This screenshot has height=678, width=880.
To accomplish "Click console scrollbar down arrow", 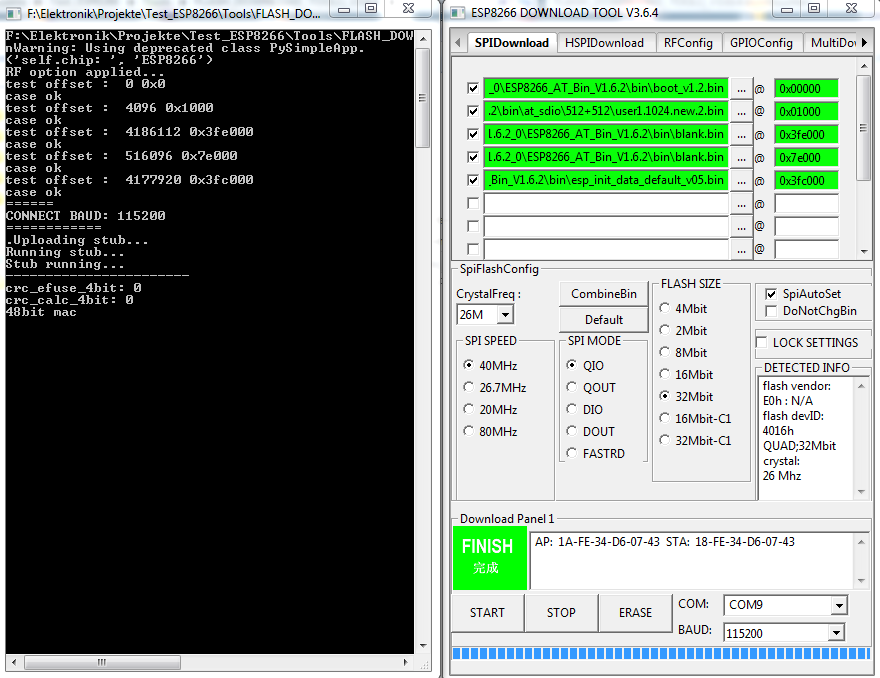I will tap(423, 646).
